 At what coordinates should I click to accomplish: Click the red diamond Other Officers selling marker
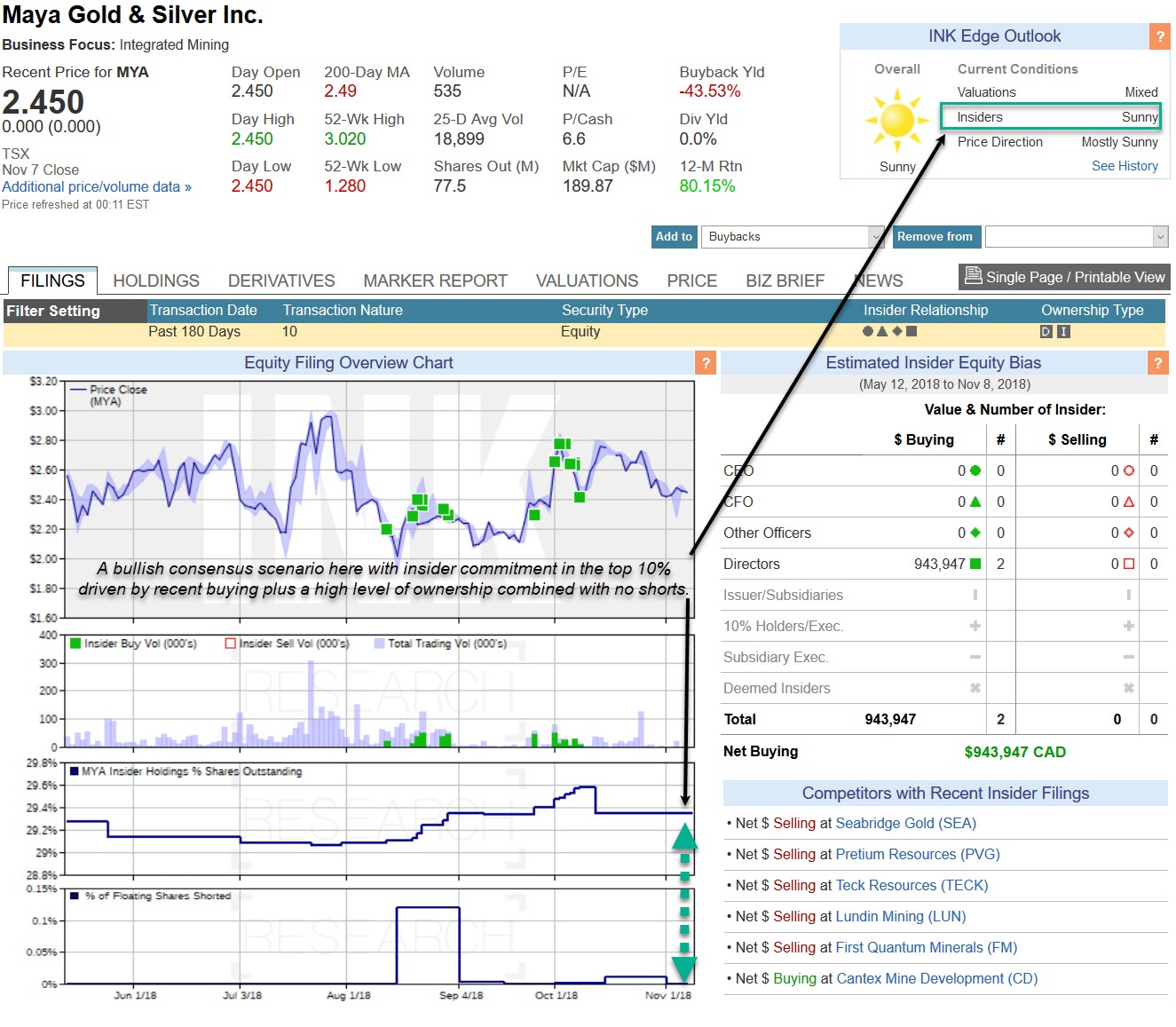1129,533
